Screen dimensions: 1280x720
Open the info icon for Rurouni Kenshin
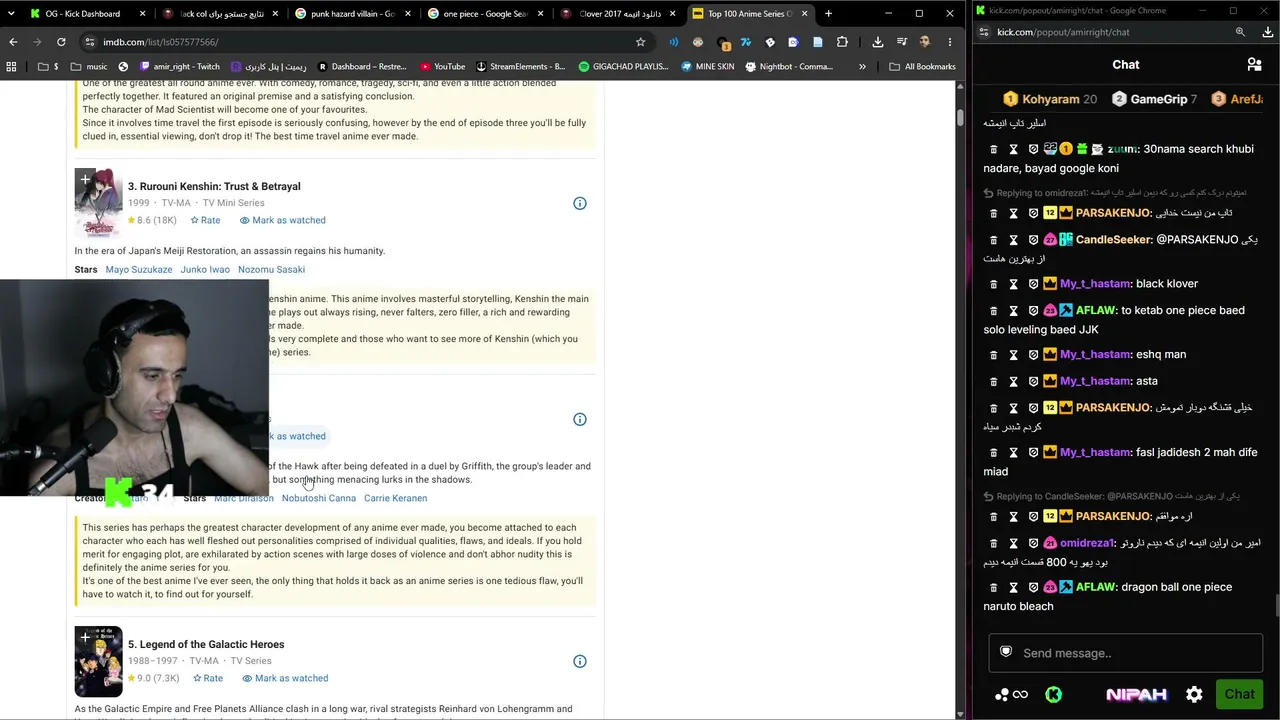click(x=580, y=203)
